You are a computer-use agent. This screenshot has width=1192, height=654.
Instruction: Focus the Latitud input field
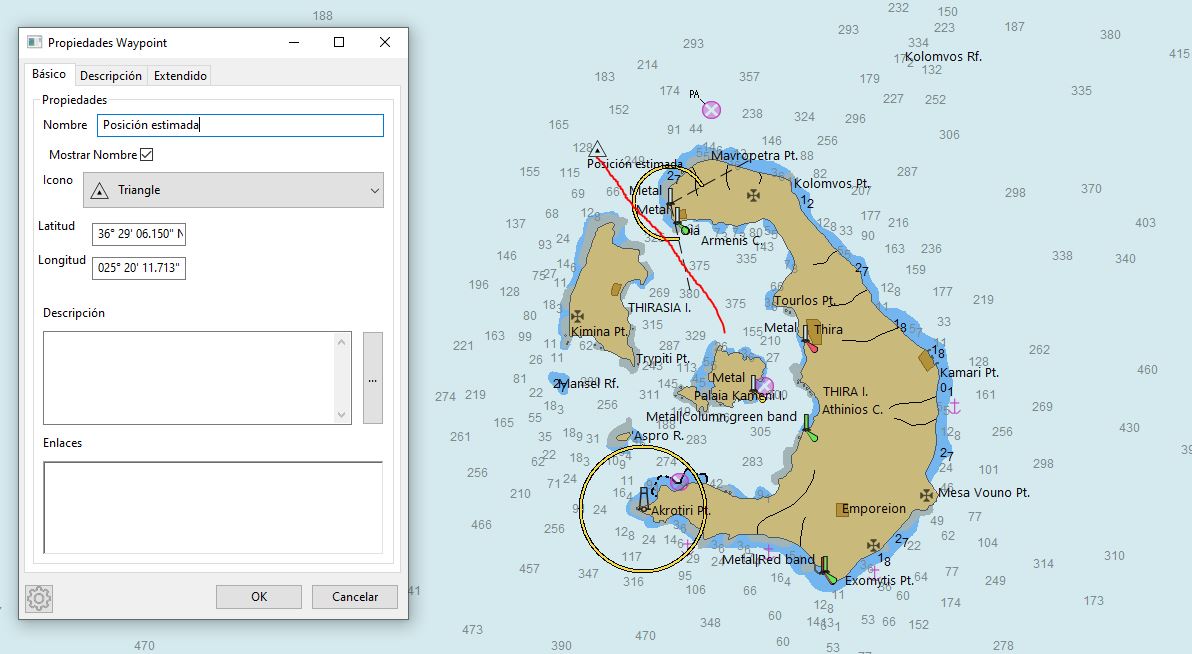click(x=138, y=235)
